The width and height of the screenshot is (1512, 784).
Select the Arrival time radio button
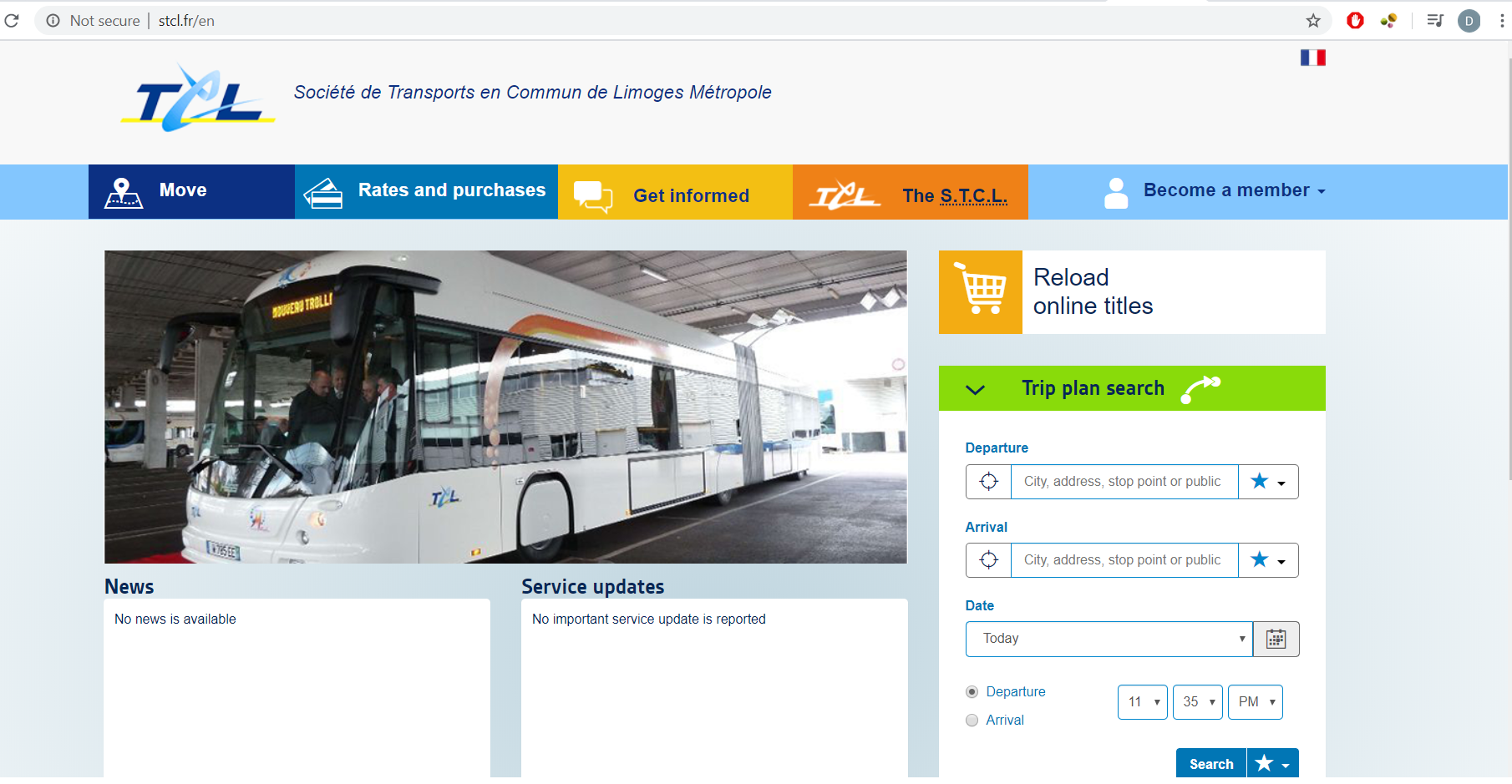[x=972, y=721]
